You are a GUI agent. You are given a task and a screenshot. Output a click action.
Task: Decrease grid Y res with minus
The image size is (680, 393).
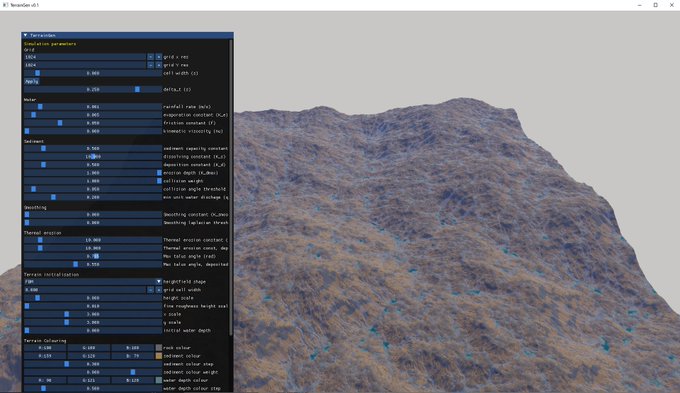coord(150,65)
